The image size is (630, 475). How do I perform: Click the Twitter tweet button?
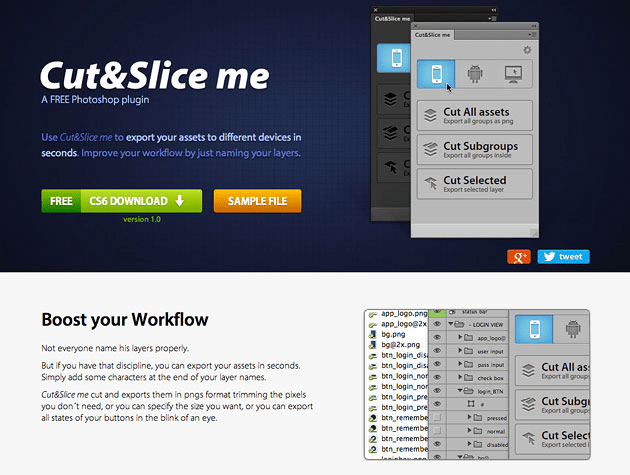tap(563, 257)
